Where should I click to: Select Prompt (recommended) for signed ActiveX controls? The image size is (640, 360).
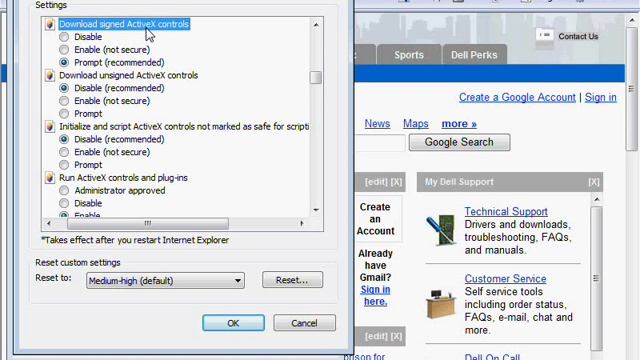coord(64,62)
